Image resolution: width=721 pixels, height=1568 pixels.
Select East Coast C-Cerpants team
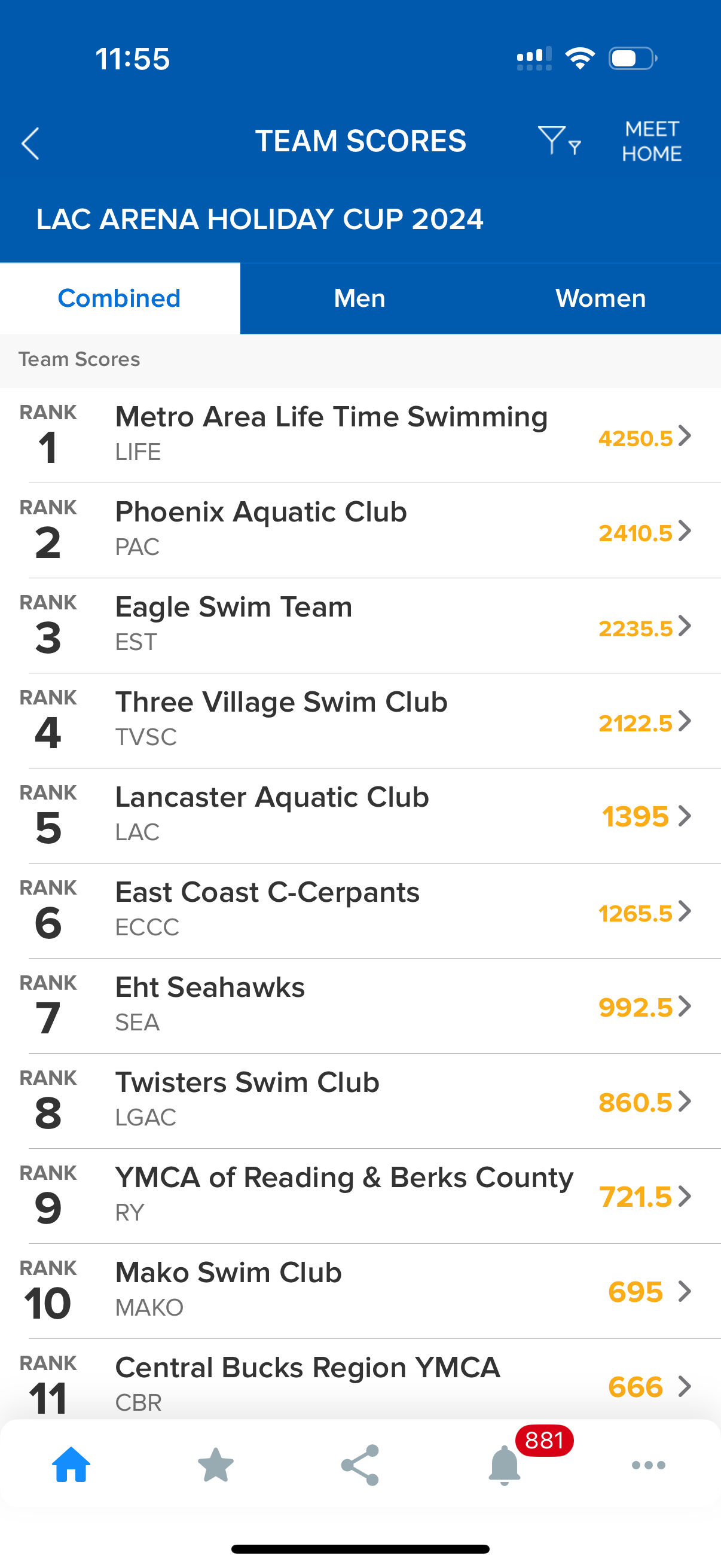click(x=341, y=911)
